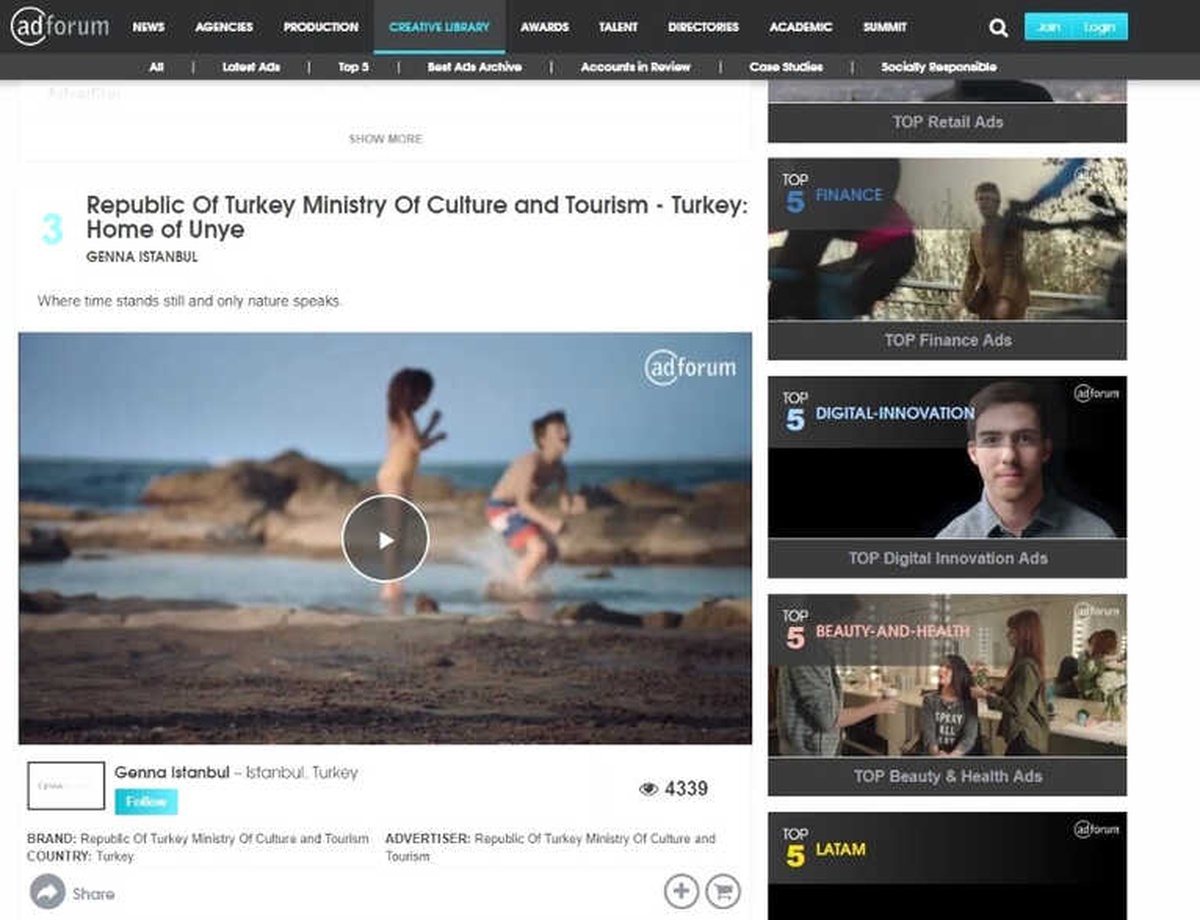Select the All submenu item
This screenshot has height=920, width=1200.
point(156,67)
